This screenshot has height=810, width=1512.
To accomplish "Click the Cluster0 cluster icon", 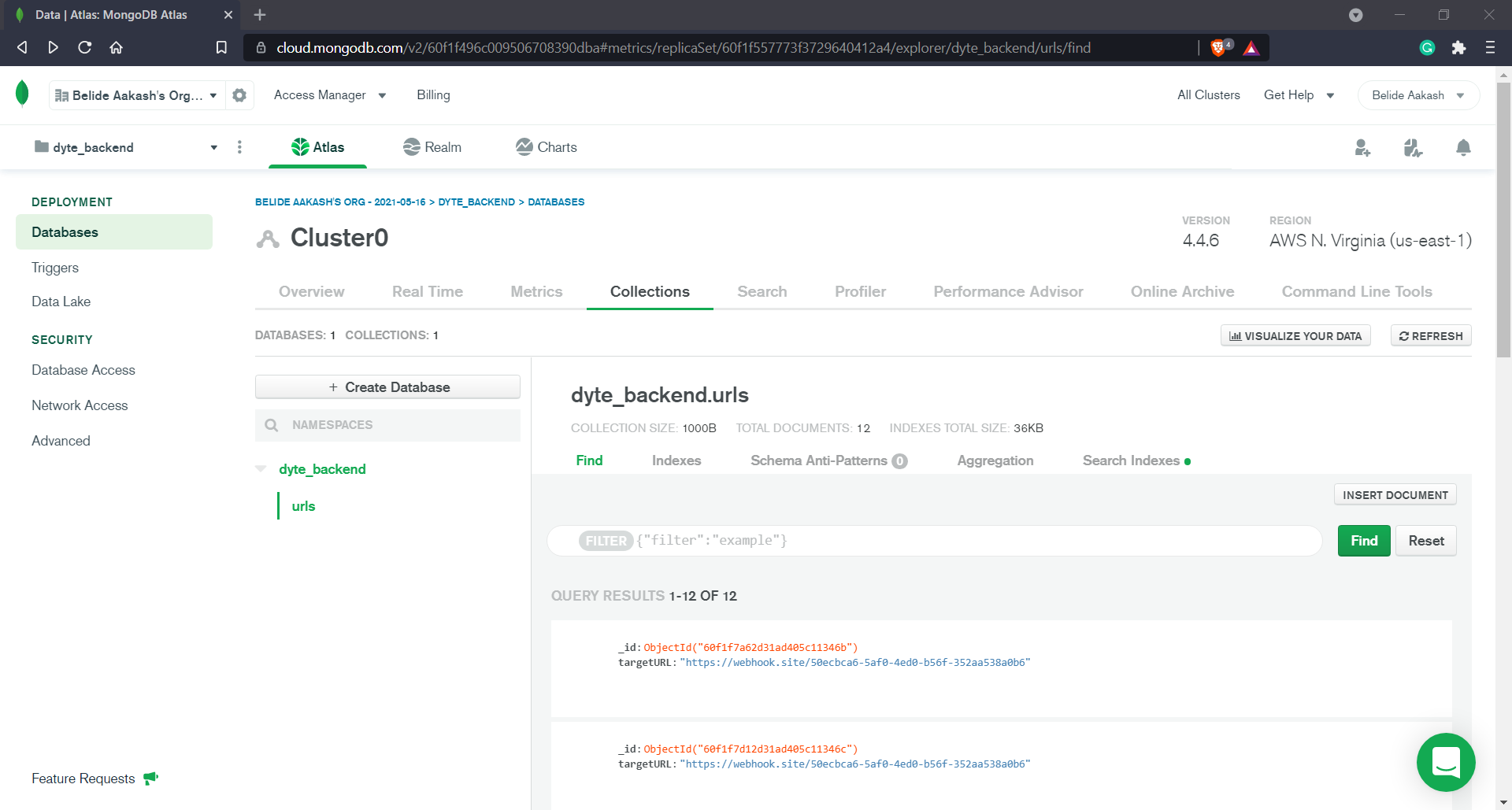I will point(268,239).
